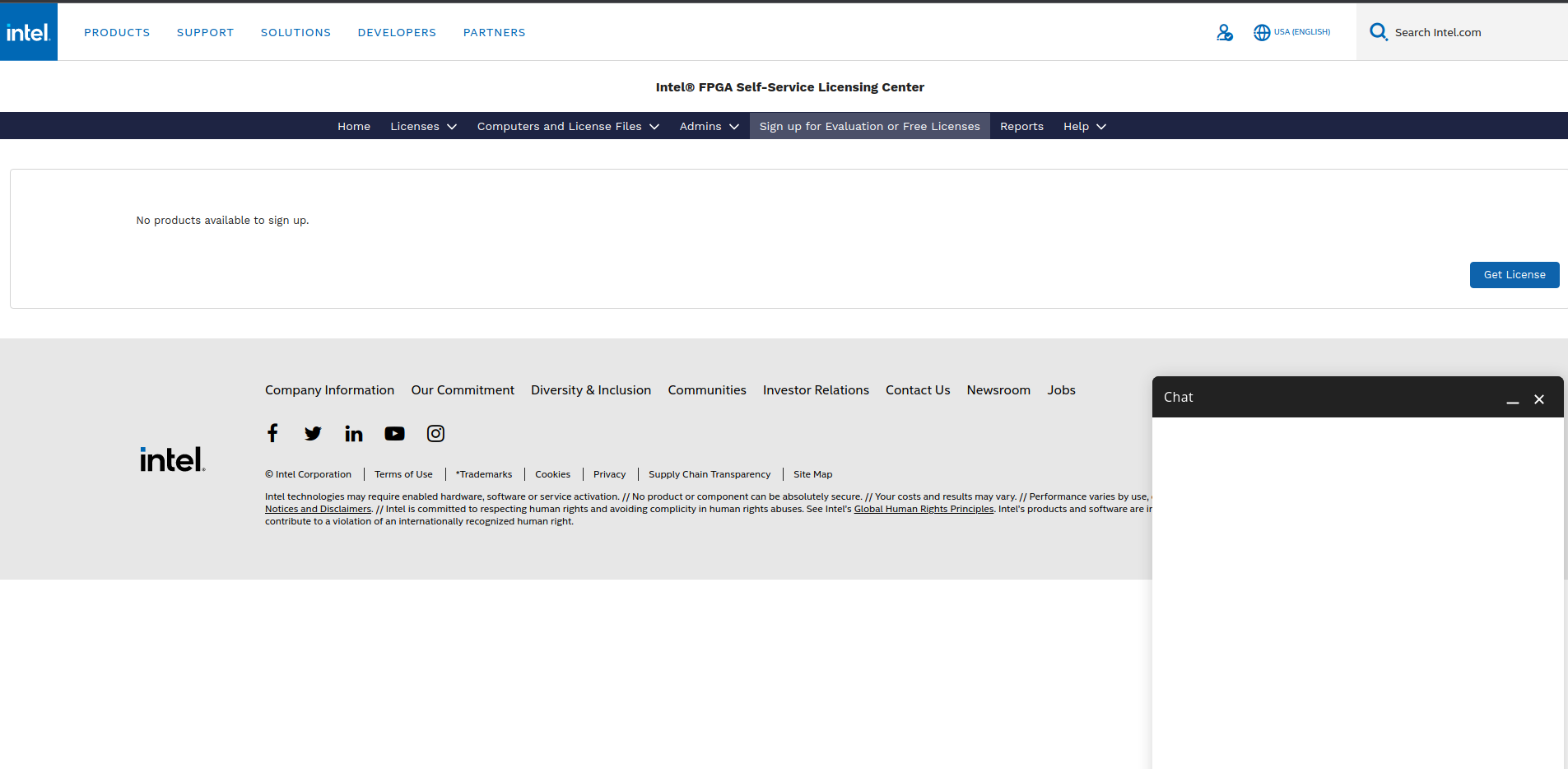Click the Chat panel title
The height and width of the screenshot is (769, 1568).
coord(1179,397)
